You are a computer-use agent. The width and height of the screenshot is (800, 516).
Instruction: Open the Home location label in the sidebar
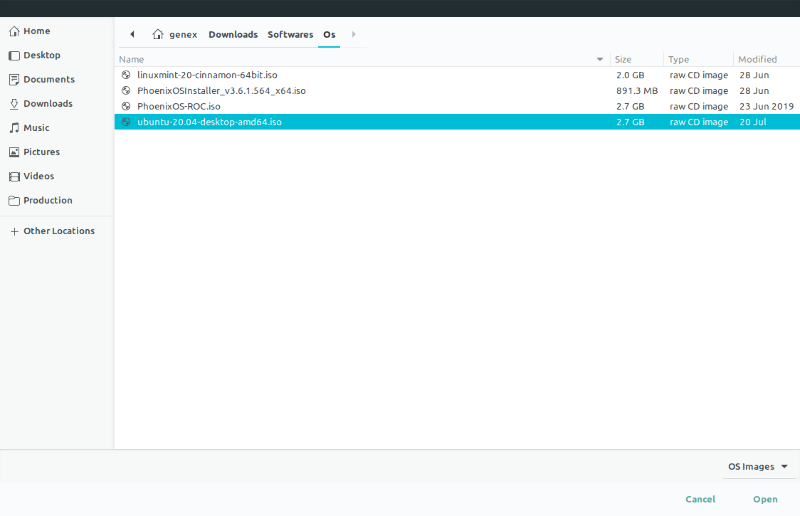37,31
